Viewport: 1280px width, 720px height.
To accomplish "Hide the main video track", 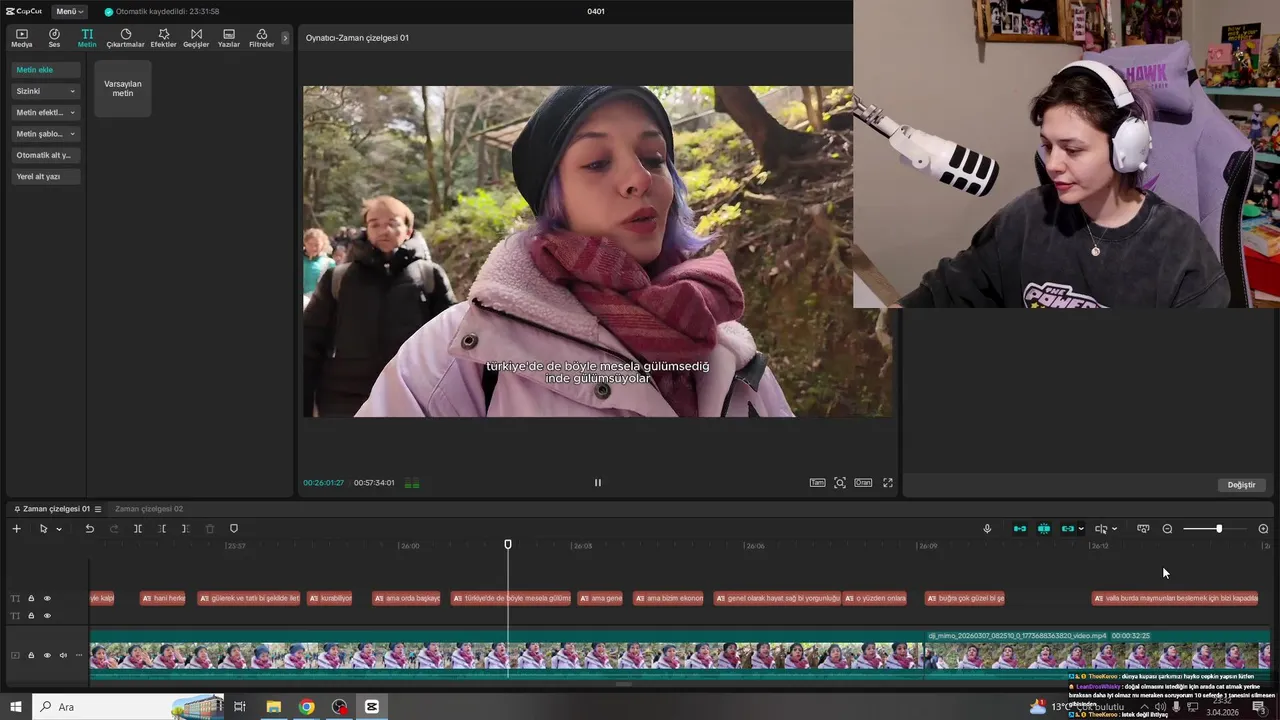I will (x=47, y=655).
